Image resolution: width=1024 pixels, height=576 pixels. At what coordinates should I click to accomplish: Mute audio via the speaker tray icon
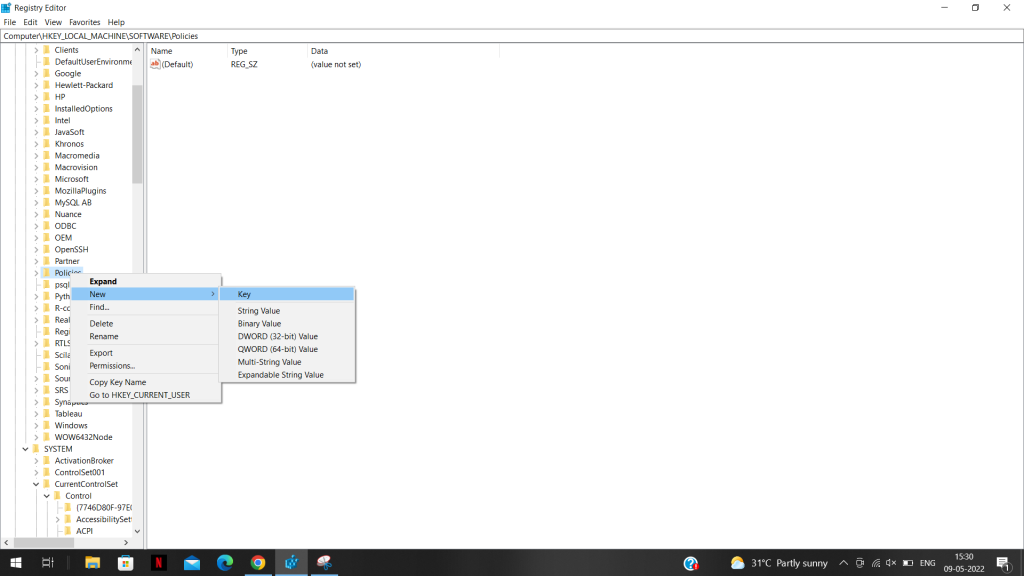point(890,562)
